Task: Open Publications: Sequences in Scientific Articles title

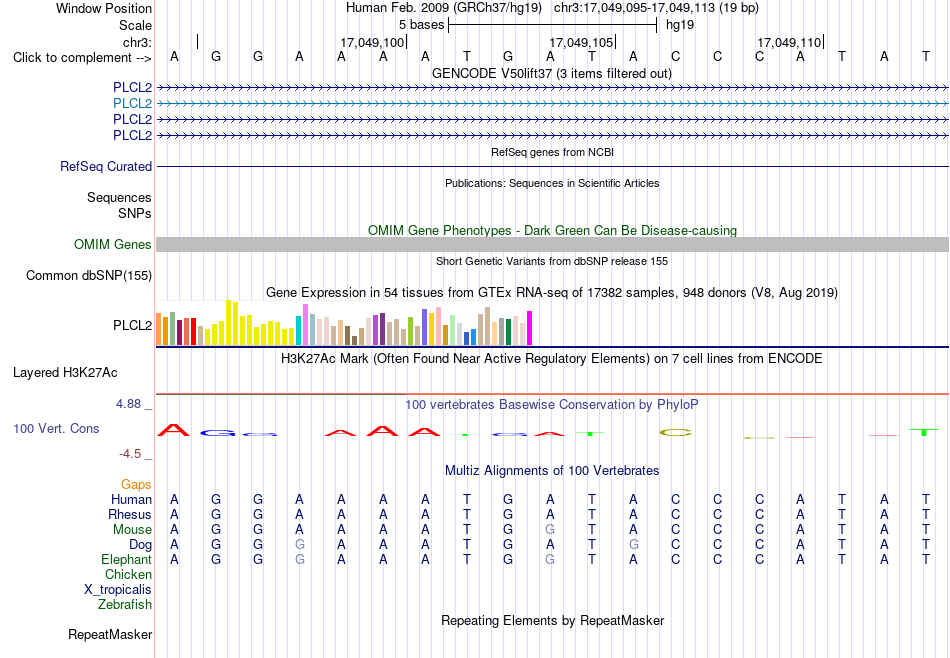Action: (x=552, y=183)
